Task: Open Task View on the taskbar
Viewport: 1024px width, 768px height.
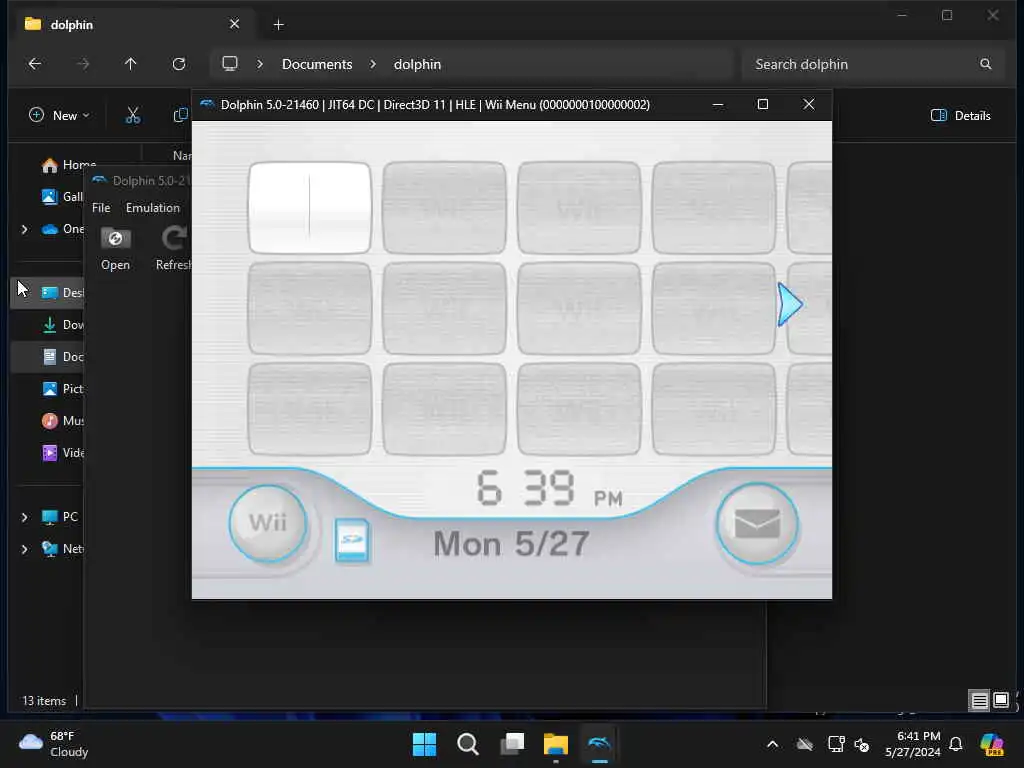Action: [512, 744]
